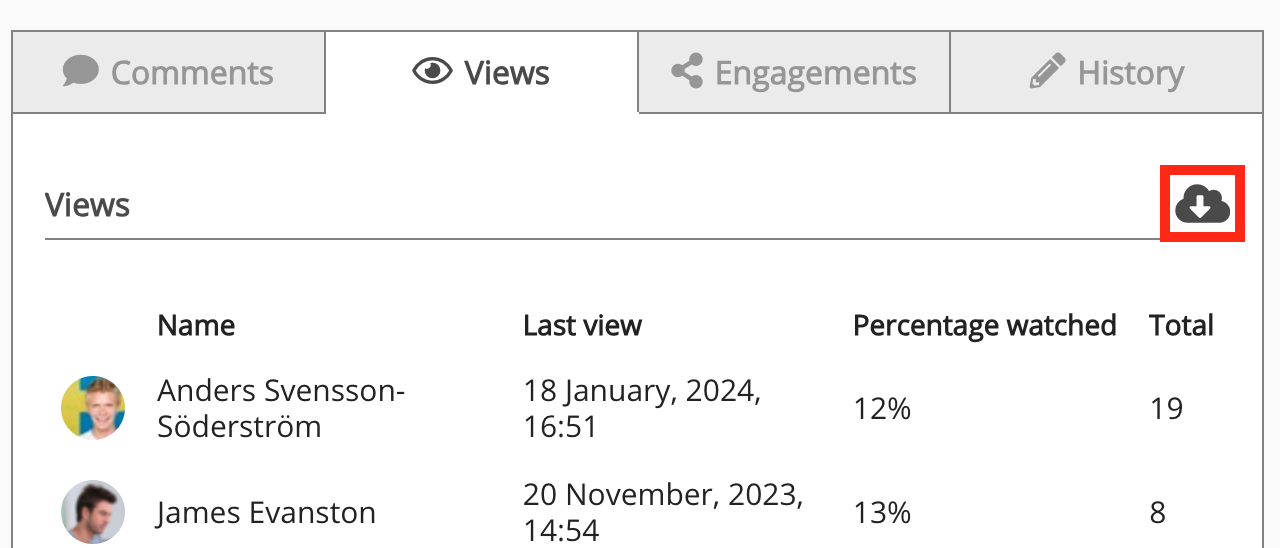This screenshot has width=1280, height=548.
Task: Click the Total column header
Action: coord(1181,325)
